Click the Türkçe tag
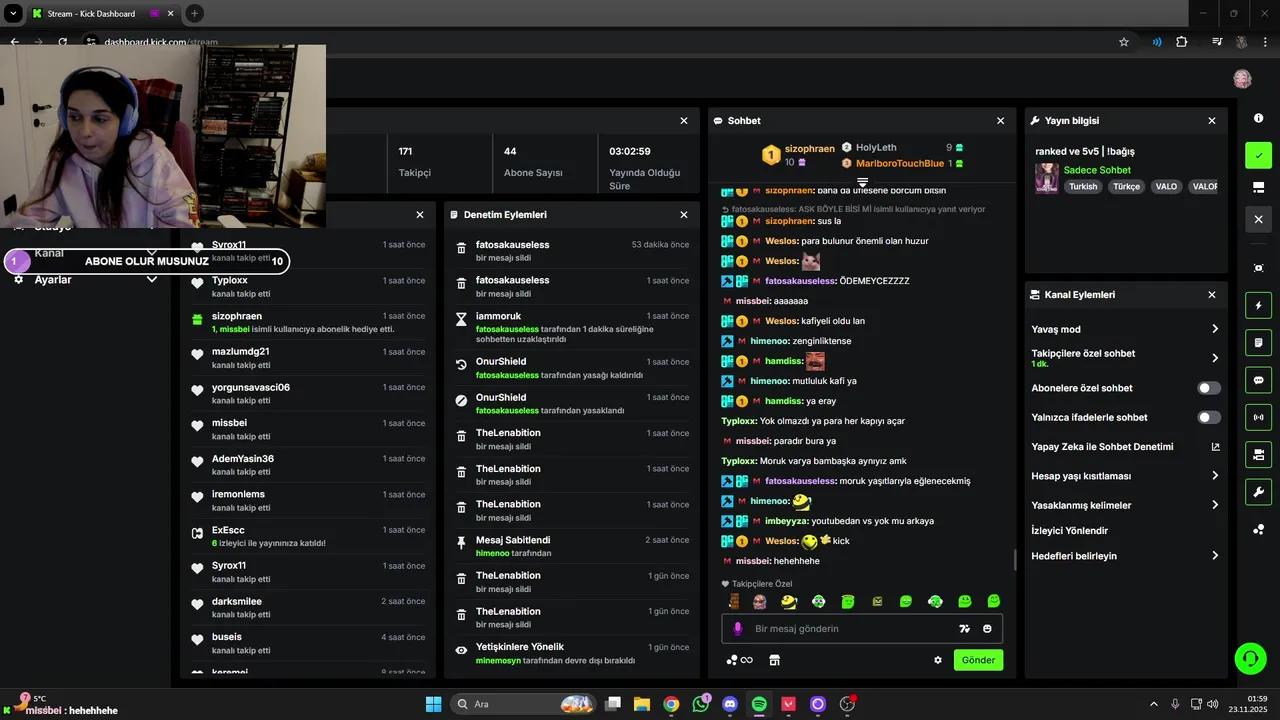1280x720 pixels. 1127,186
